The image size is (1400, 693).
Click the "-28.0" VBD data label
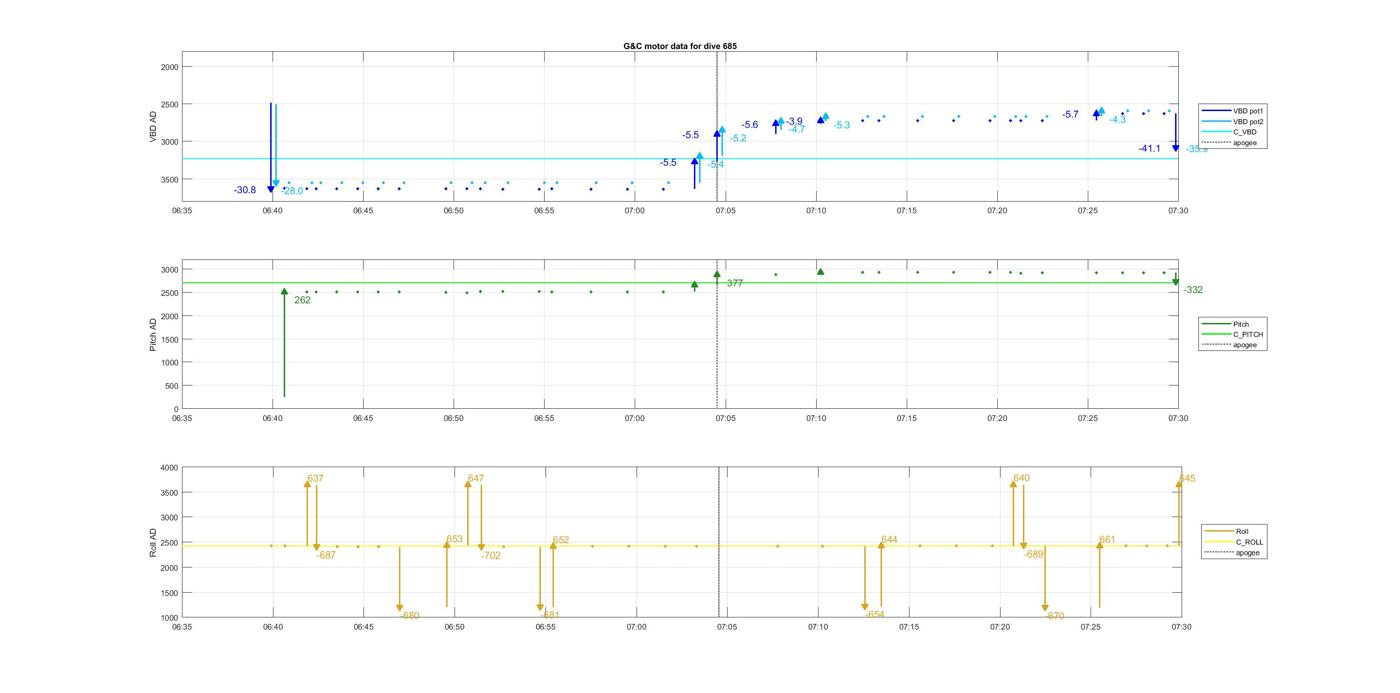[292, 191]
